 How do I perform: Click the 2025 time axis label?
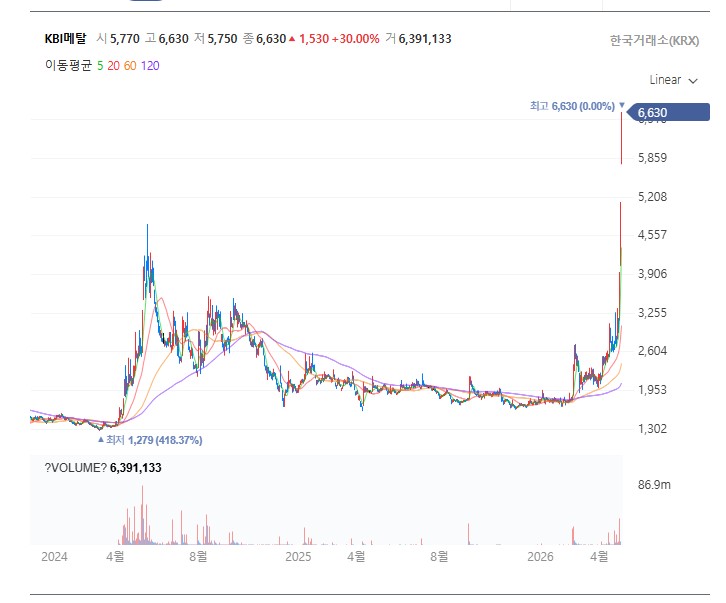point(298,556)
